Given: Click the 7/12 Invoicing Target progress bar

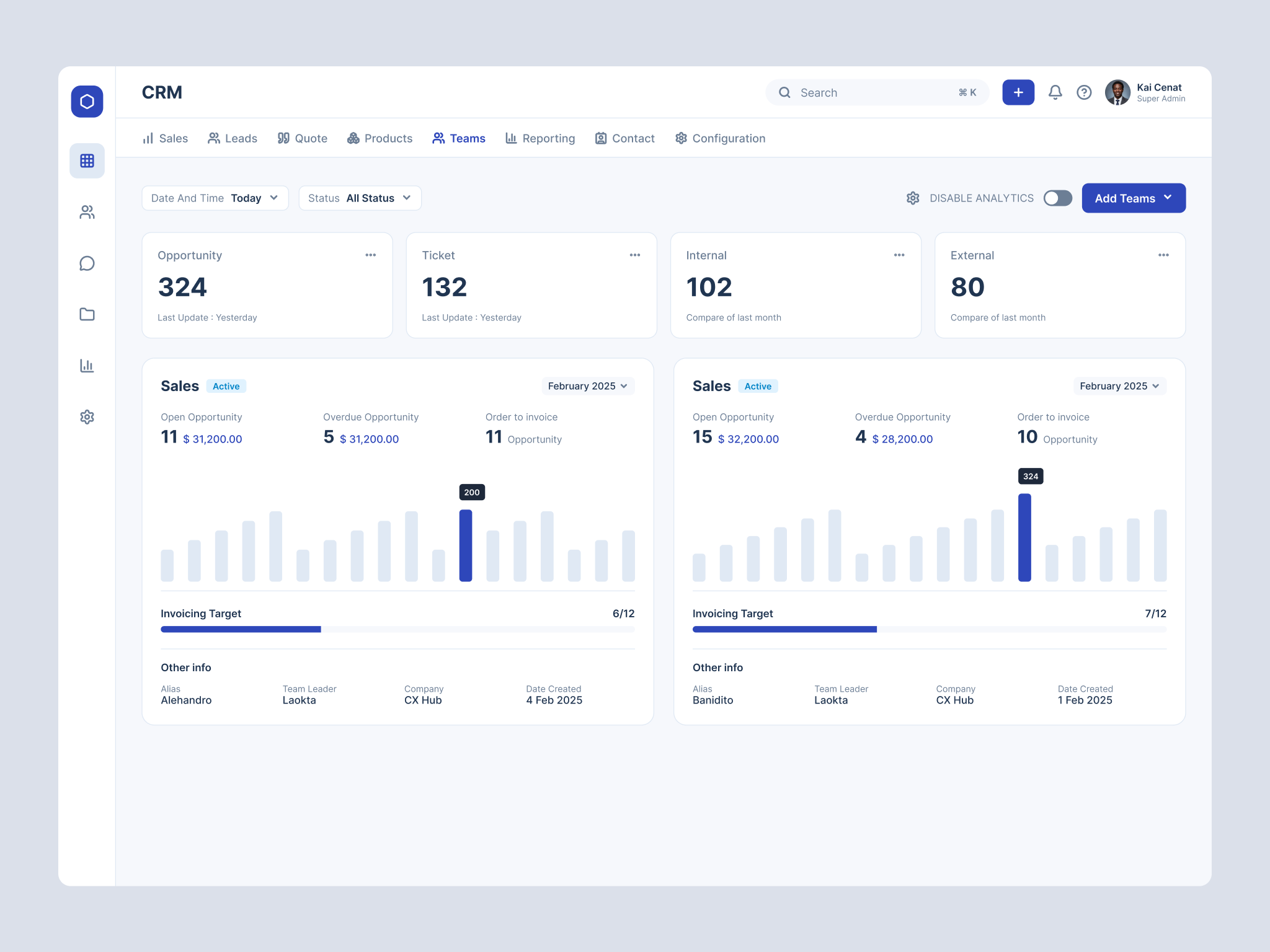Looking at the screenshot, I should (930, 629).
